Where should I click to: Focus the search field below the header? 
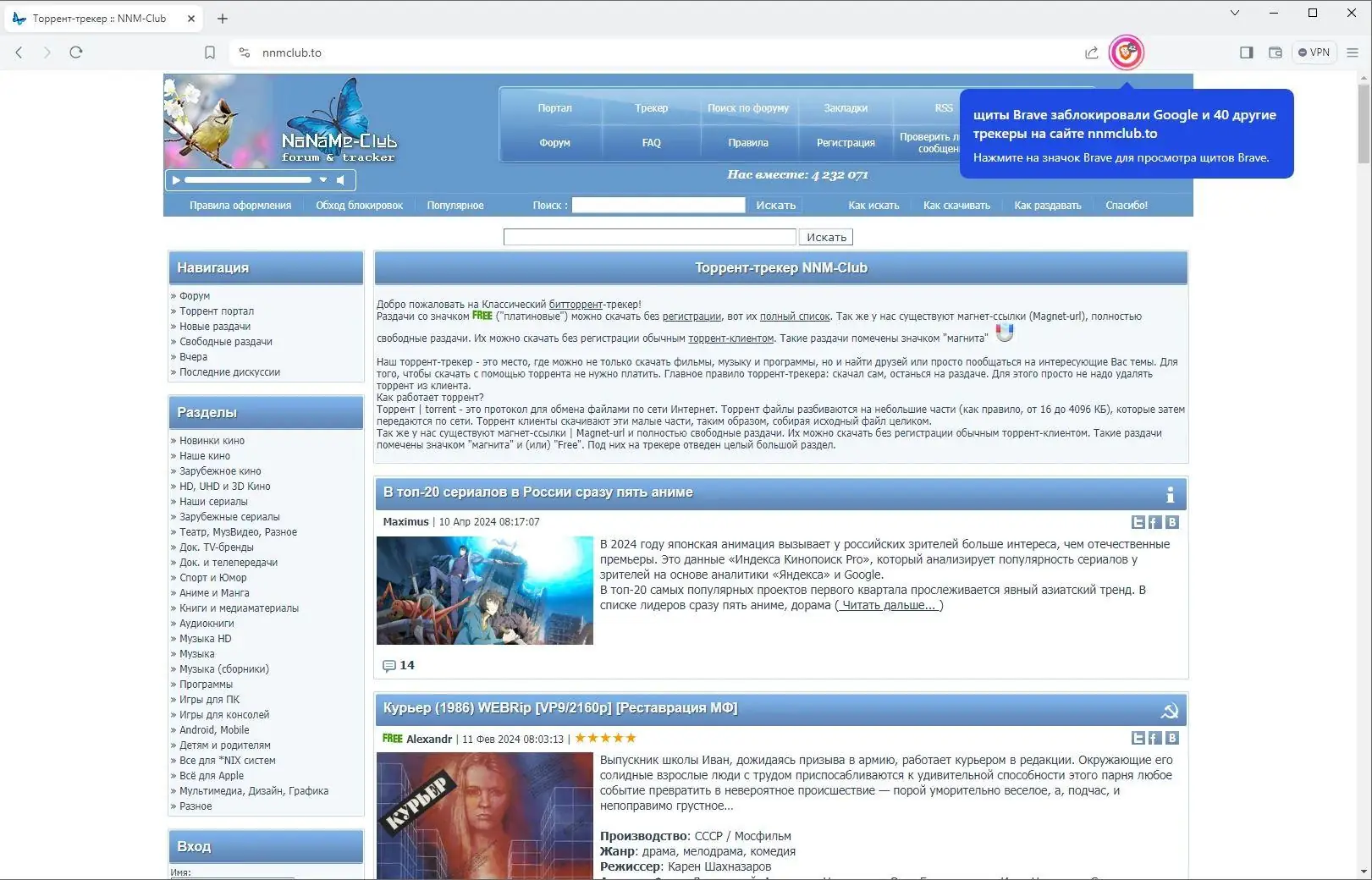click(x=650, y=237)
